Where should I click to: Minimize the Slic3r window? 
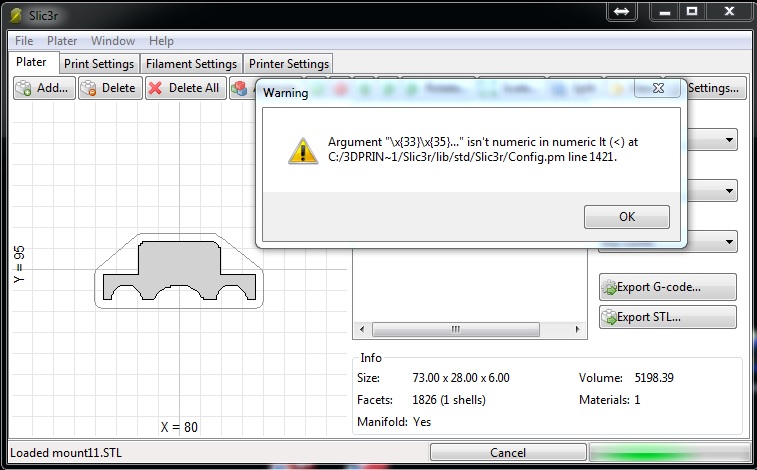pyautogui.click(x=665, y=11)
